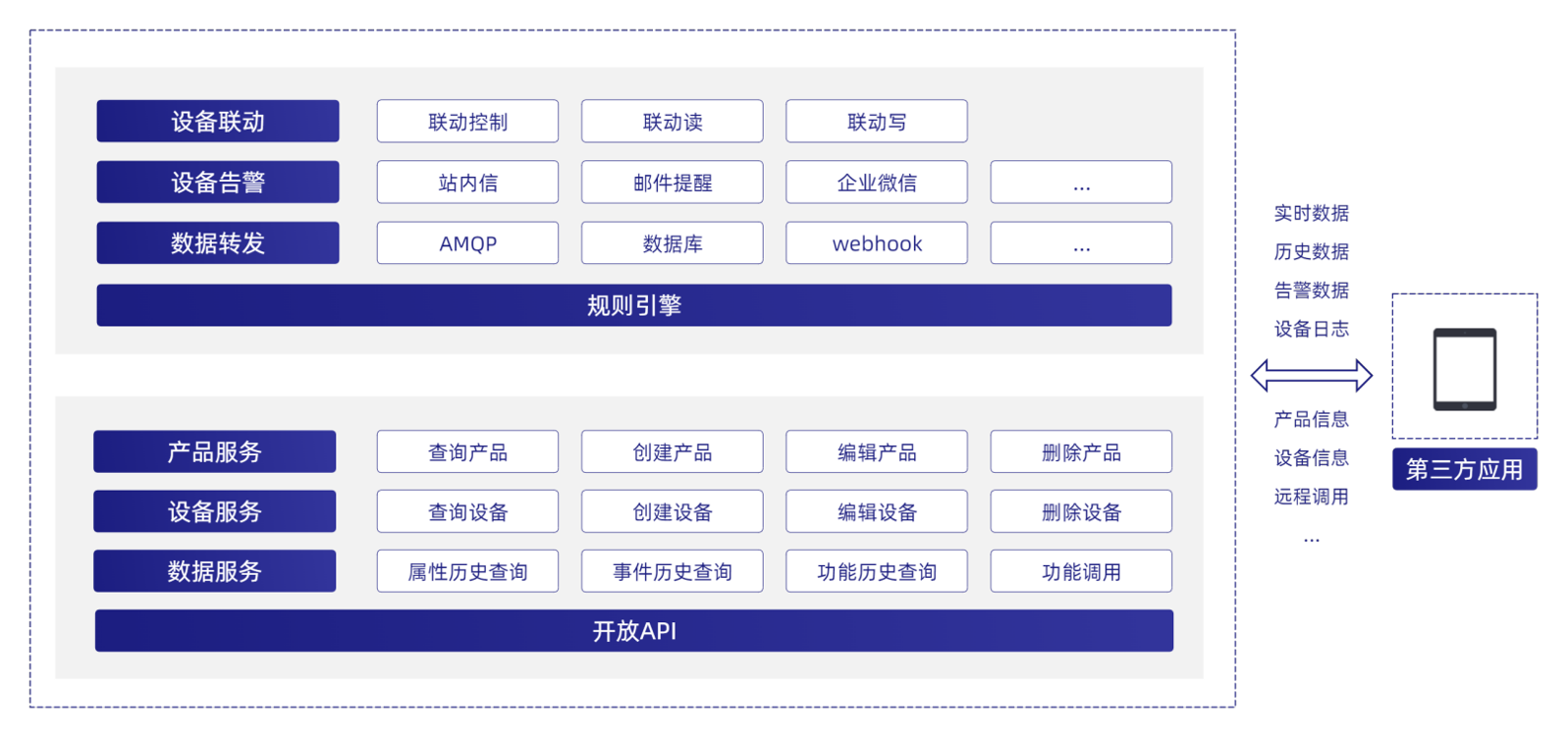Click the tablet device icon

point(1464,369)
